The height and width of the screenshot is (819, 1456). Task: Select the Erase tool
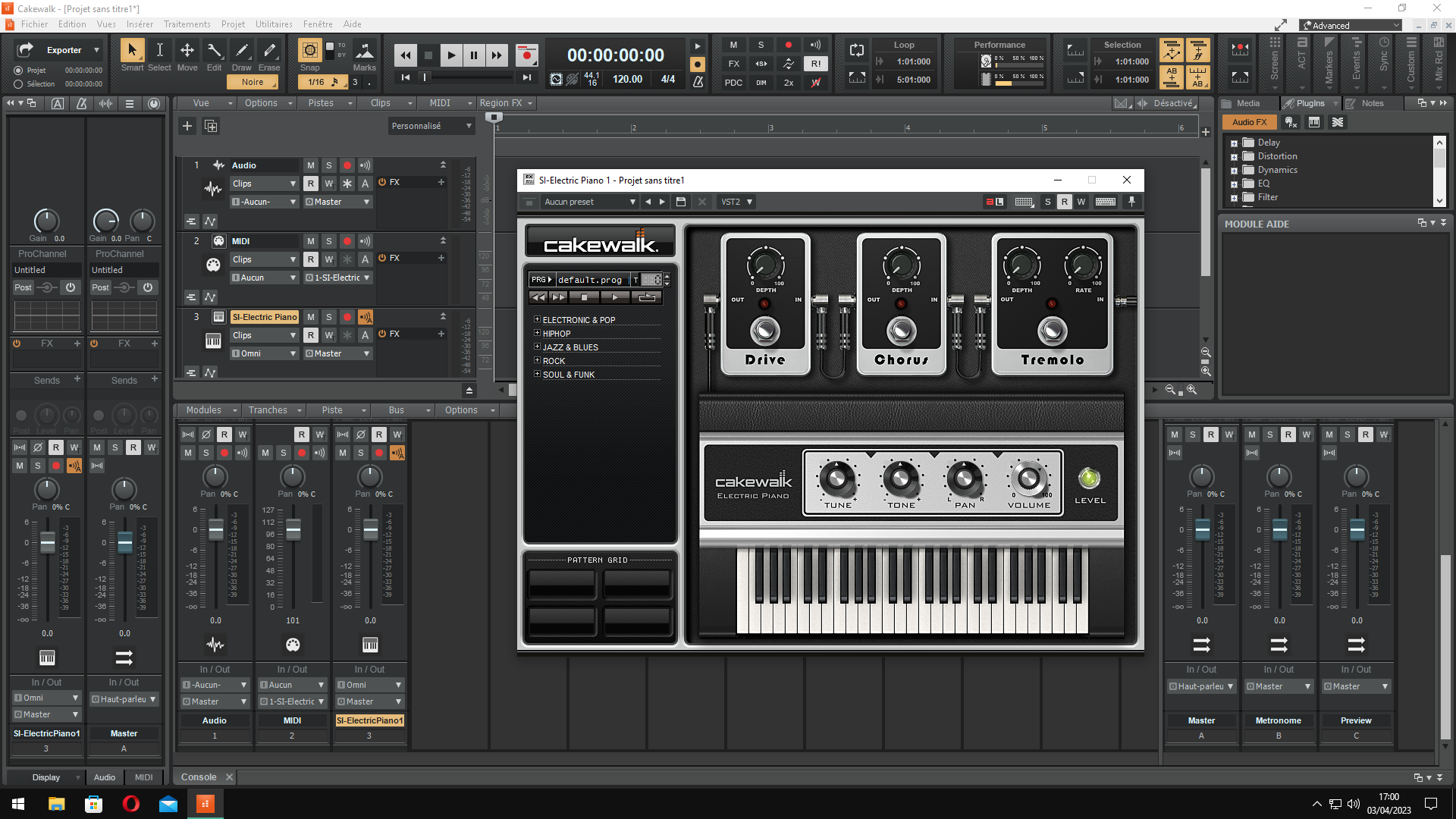point(269,51)
